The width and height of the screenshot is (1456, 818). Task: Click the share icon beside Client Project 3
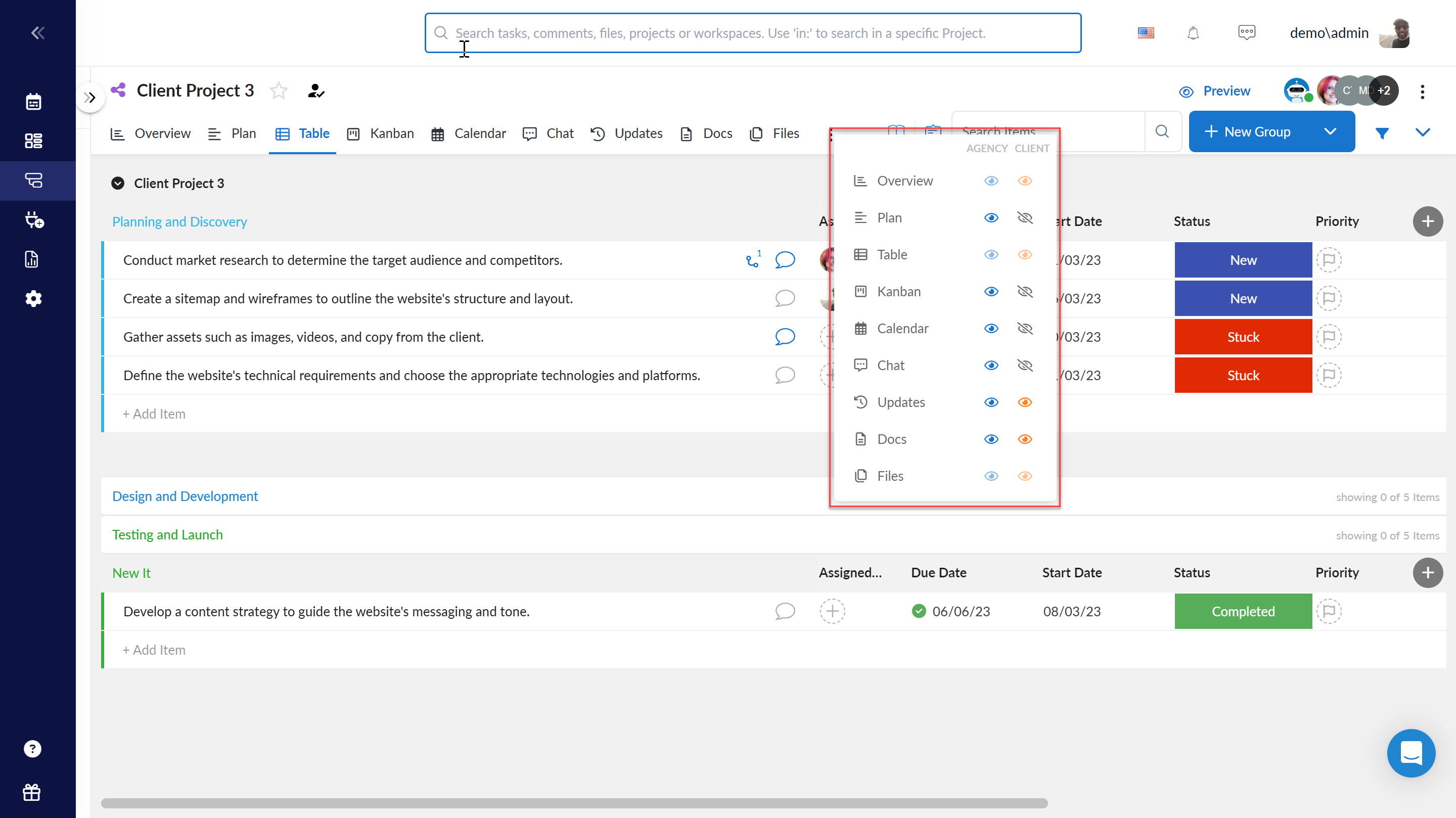point(118,89)
